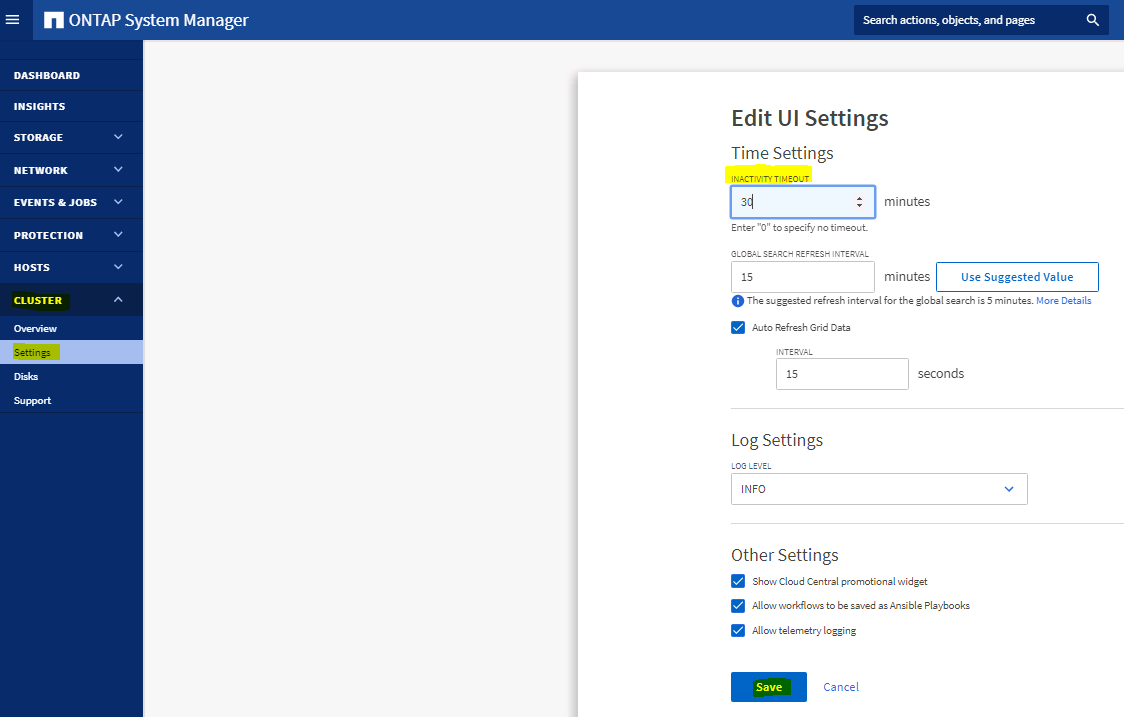The height and width of the screenshot is (717, 1124).
Task: Open the hamburger navigation menu
Action: click(13, 20)
